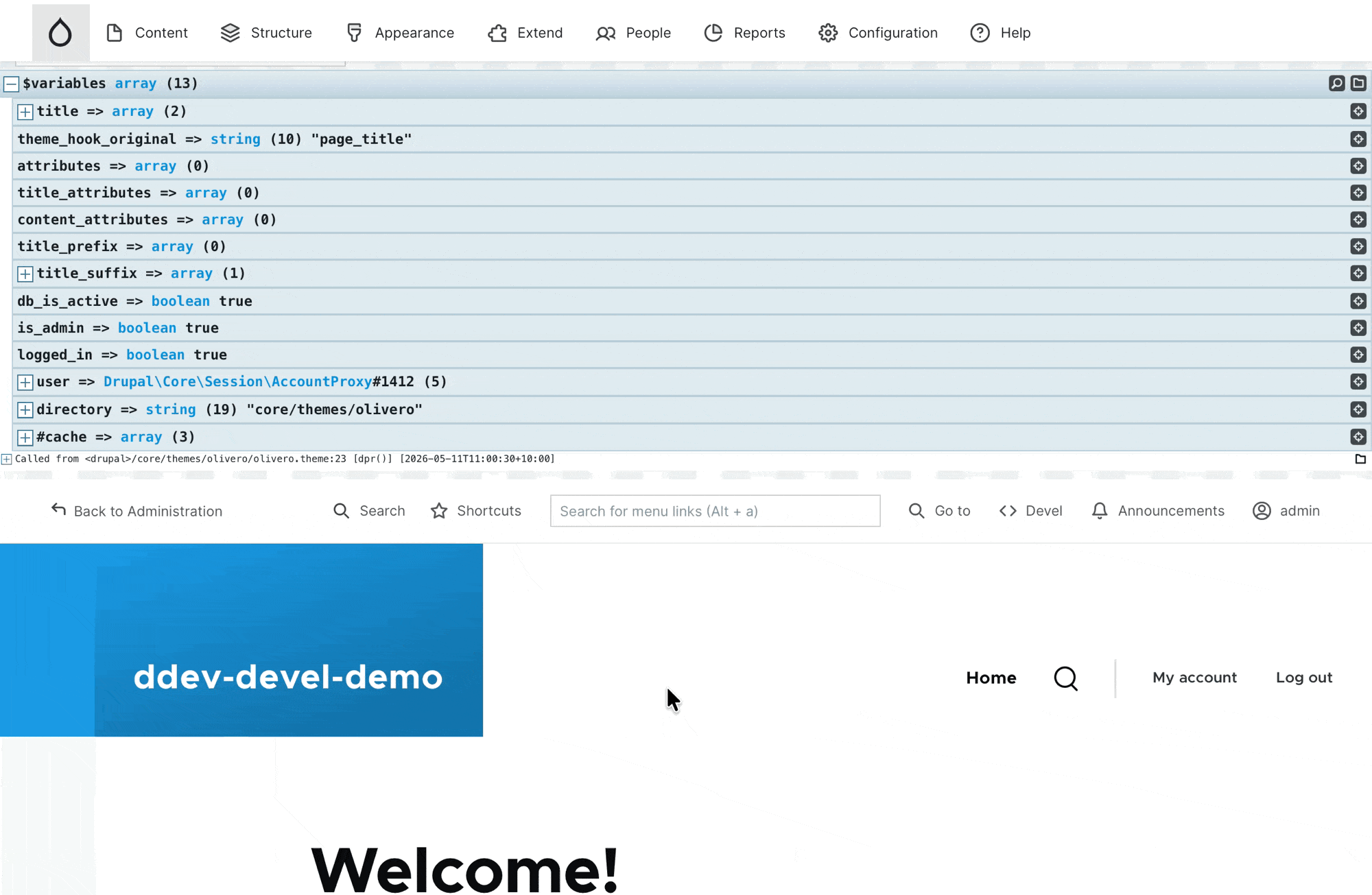Click the Log out link
This screenshot has width=1372, height=895.
[1304, 678]
